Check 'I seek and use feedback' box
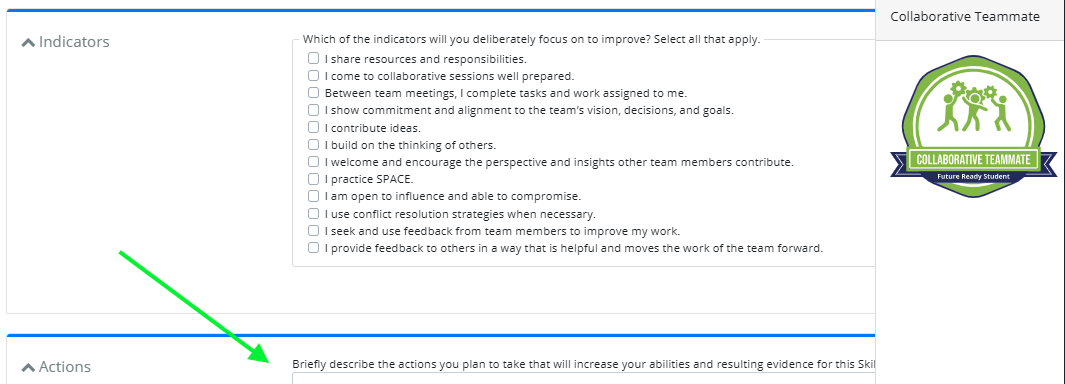1065x384 pixels. 313,230
